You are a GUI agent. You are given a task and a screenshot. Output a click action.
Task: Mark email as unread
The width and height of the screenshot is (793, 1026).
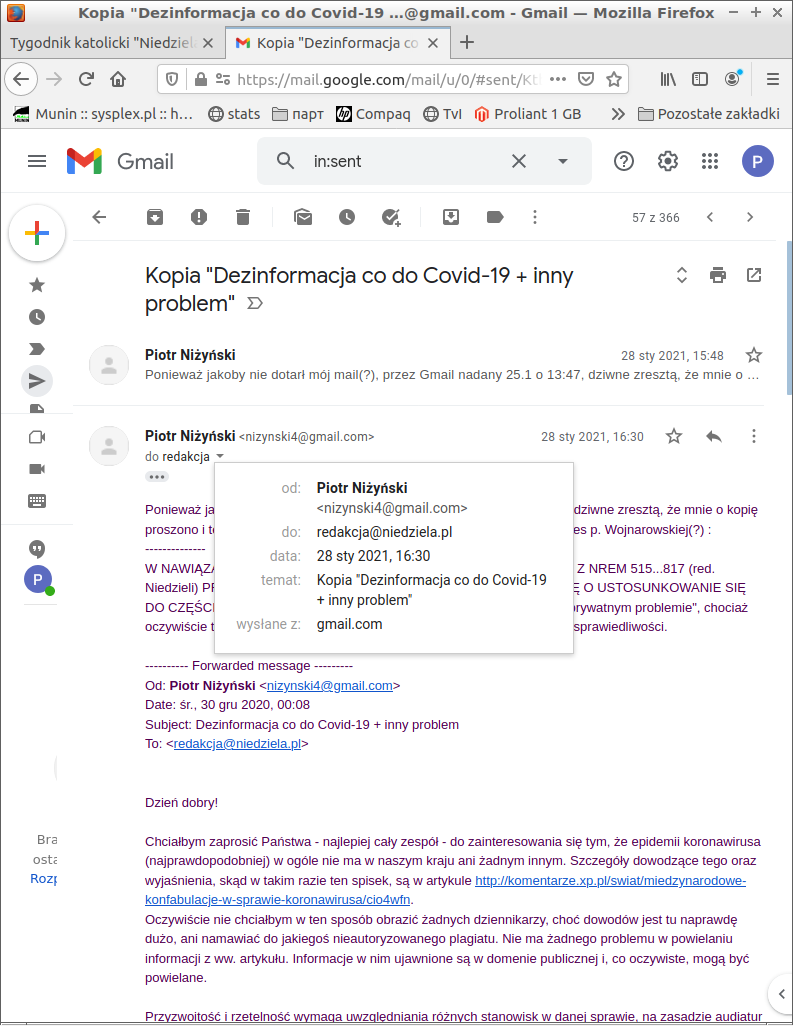(302, 217)
